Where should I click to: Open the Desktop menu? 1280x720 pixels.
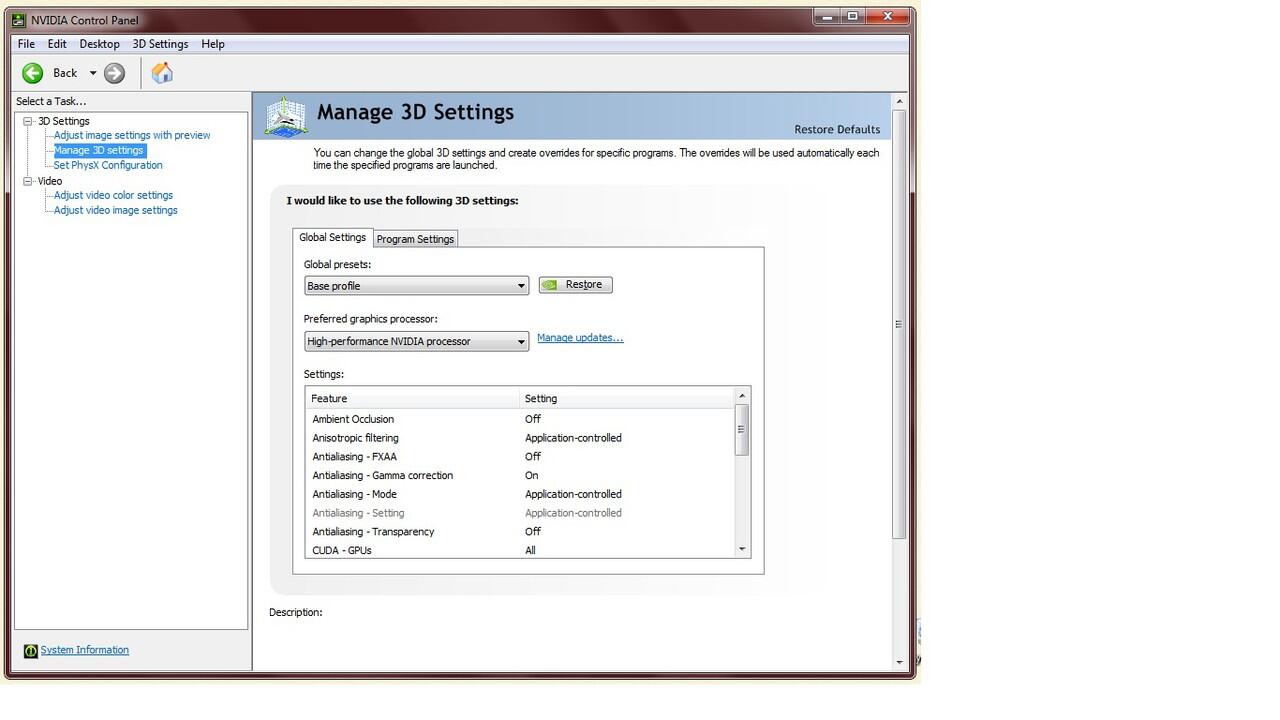tap(99, 44)
